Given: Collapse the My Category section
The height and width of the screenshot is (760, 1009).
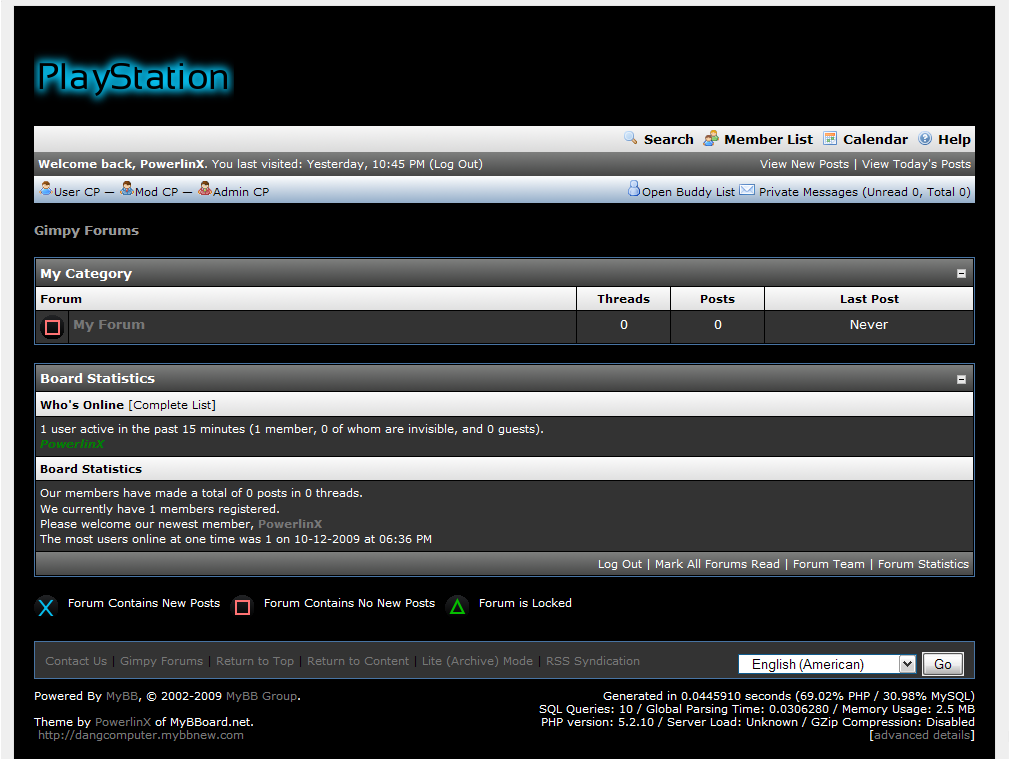Looking at the screenshot, I should pos(961,274).
